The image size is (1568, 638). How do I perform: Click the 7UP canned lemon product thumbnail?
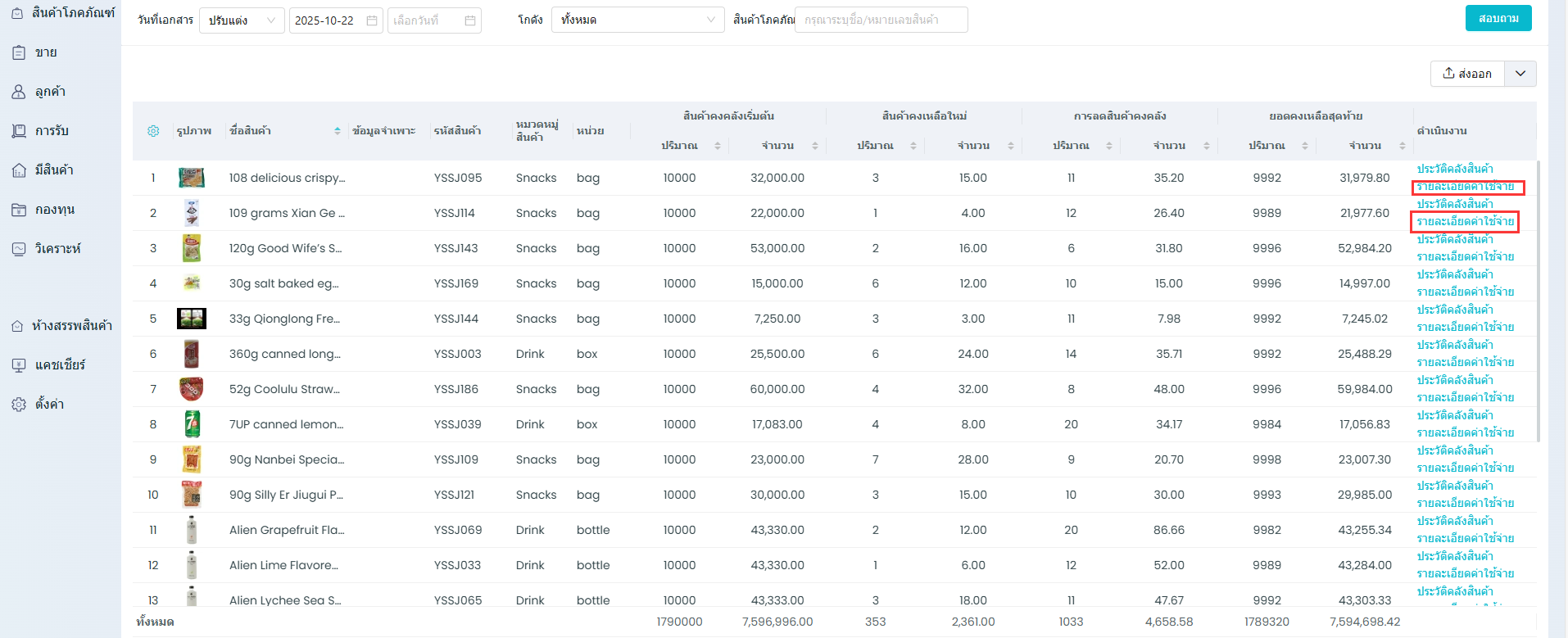tap(192, 424)
